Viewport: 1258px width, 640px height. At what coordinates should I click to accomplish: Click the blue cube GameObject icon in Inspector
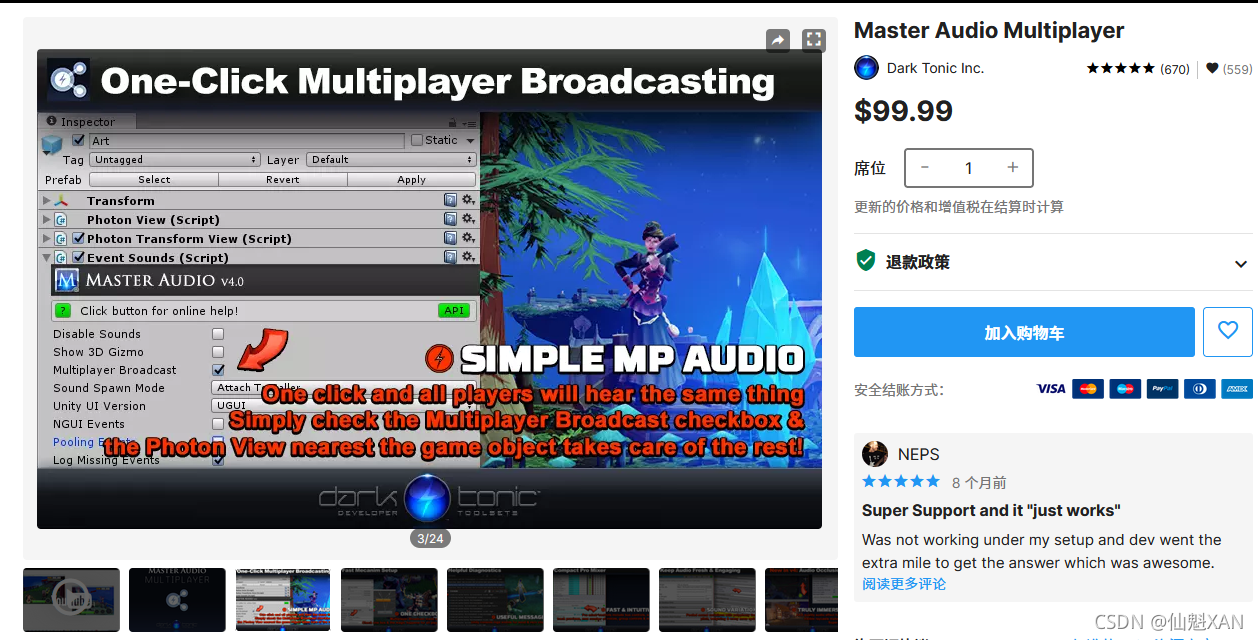[52, 144]
